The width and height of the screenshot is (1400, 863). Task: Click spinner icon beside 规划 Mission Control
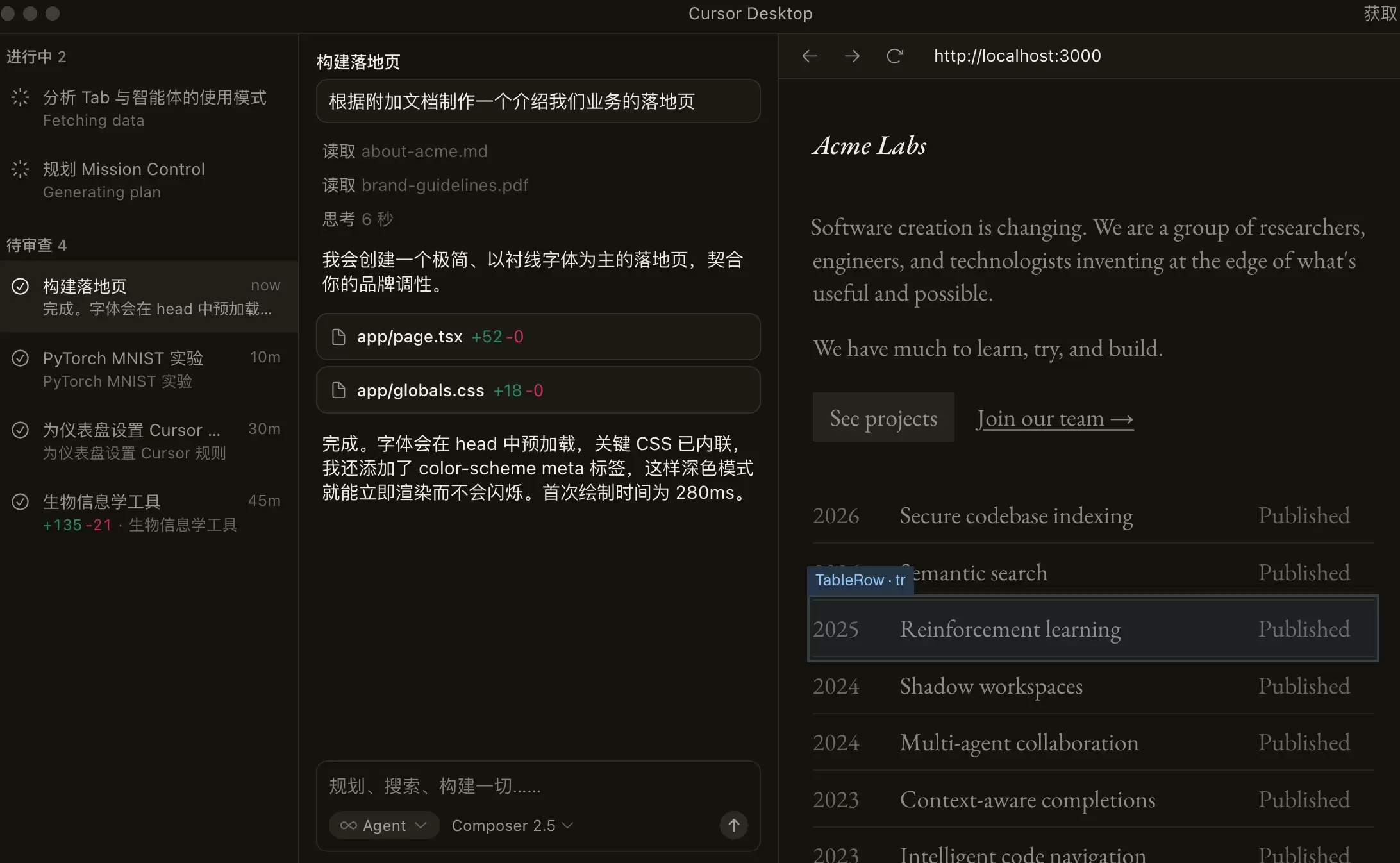(21, 169)
